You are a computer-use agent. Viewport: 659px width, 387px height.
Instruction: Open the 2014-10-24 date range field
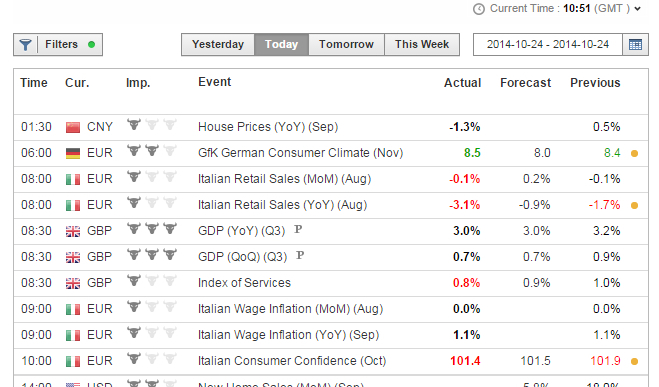pyautogui.click(x=548, y=45)
